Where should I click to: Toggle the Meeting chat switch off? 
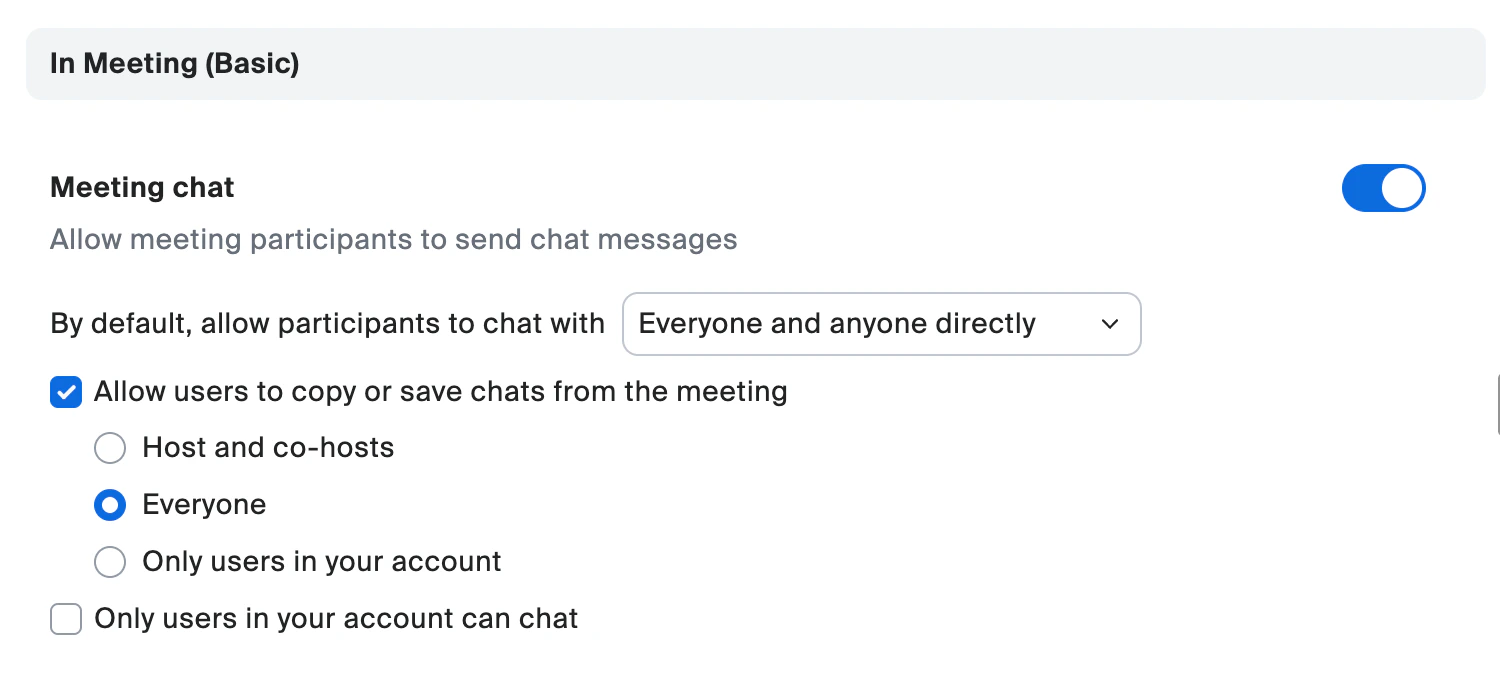[1384, 188]
